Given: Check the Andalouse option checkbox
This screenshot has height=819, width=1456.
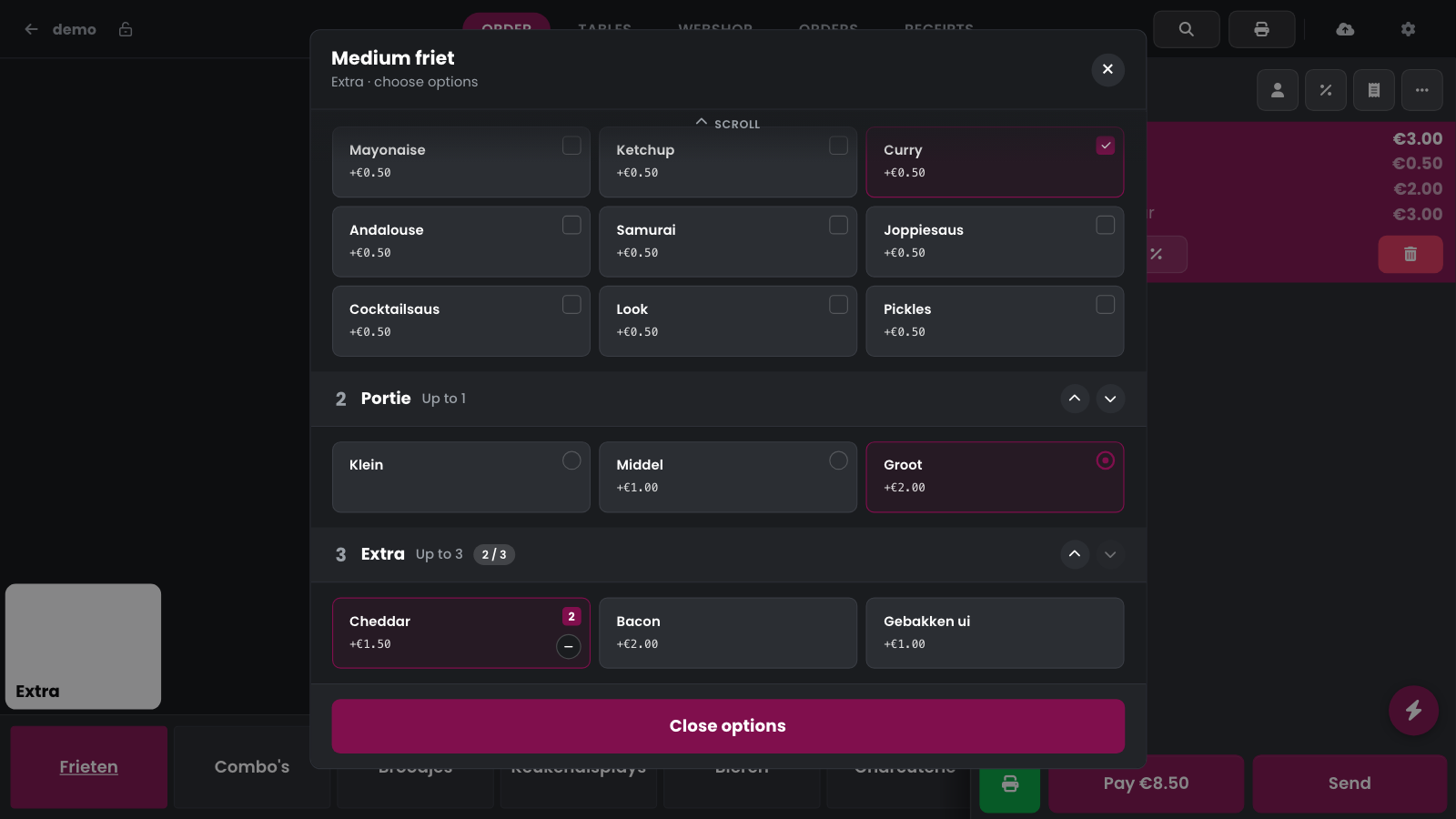Looking at the screenshot, I should tap(571, 225).
